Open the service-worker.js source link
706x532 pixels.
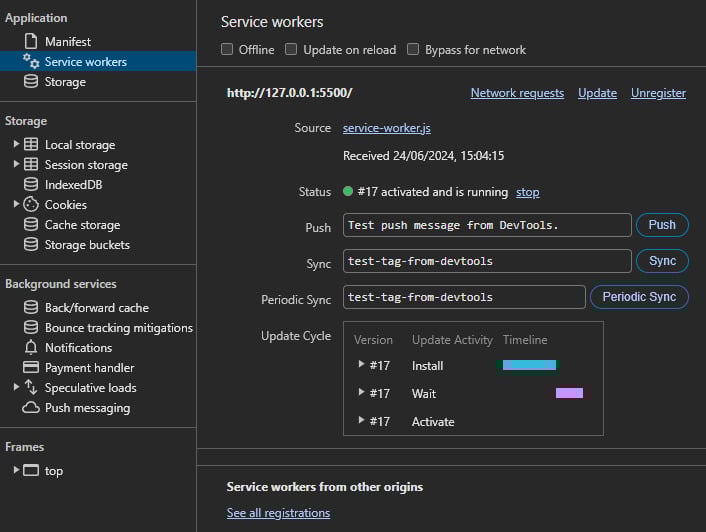387,128
